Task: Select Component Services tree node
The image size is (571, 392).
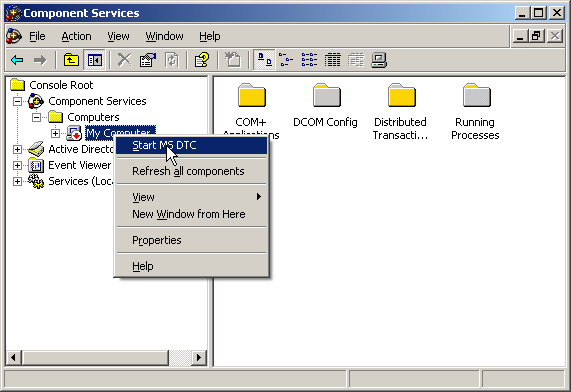Action: 97,101
